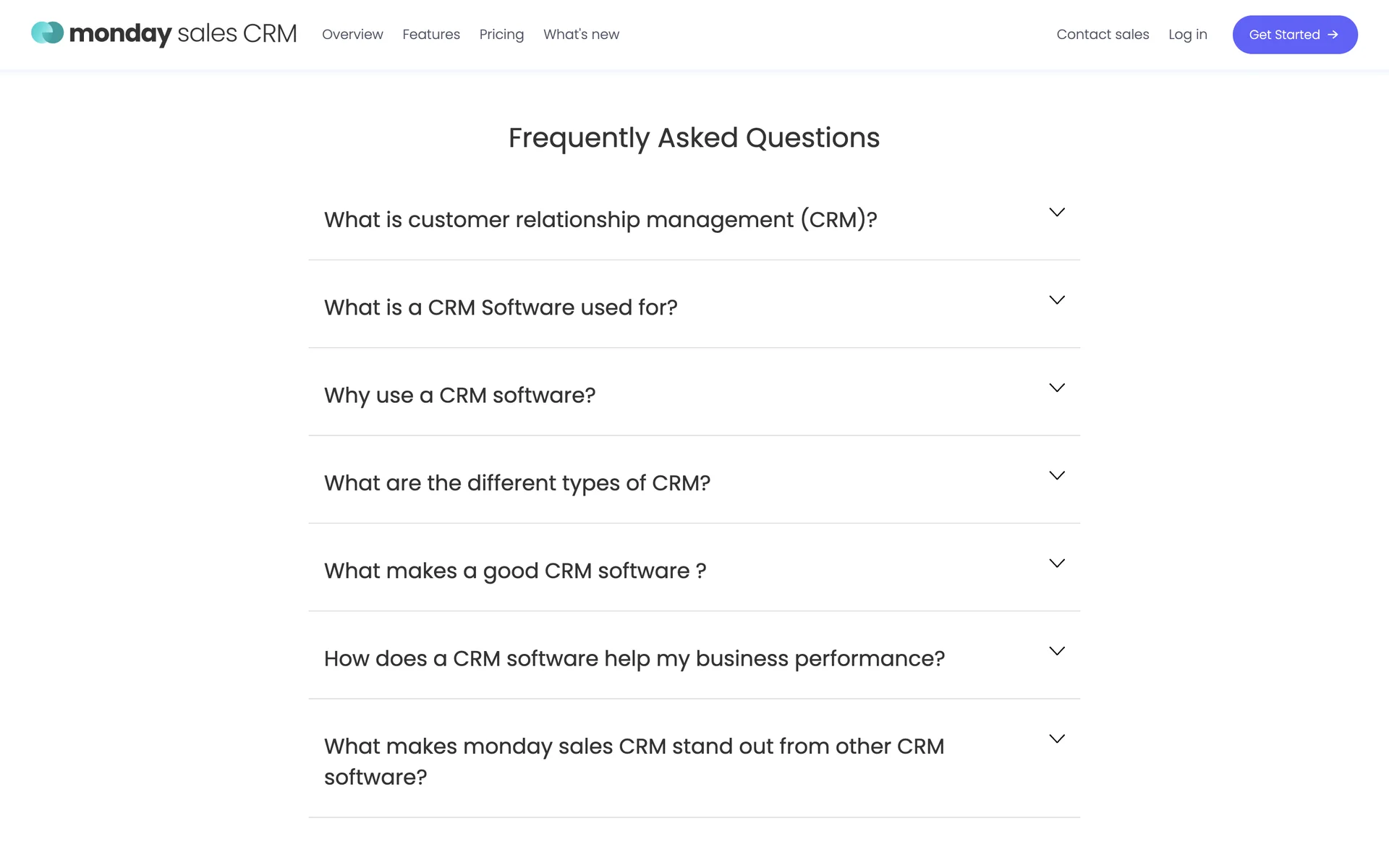This screenshot has width=1389, height=868.
Task: Expand chevron for good CRM software question
Action: (1056, 563)
